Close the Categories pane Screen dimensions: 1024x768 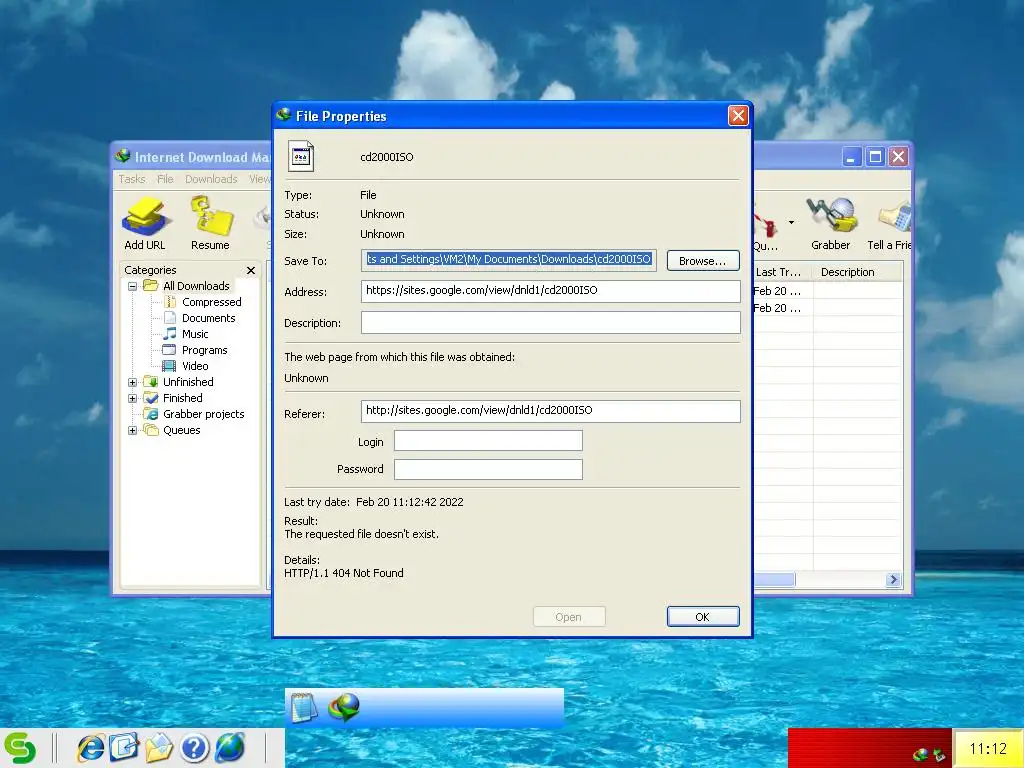point(251,270)
